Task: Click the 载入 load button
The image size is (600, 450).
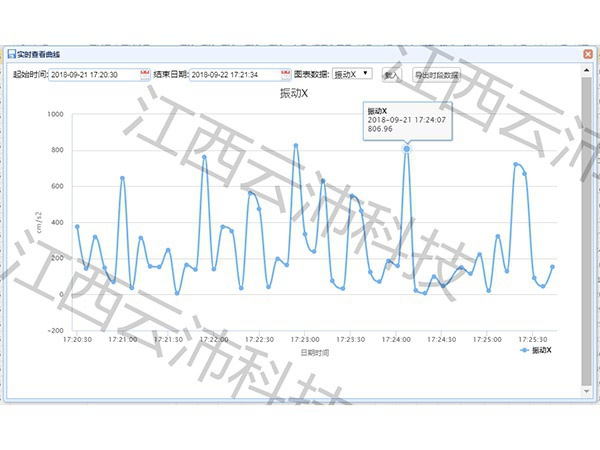Action: [x=391, y=74]
